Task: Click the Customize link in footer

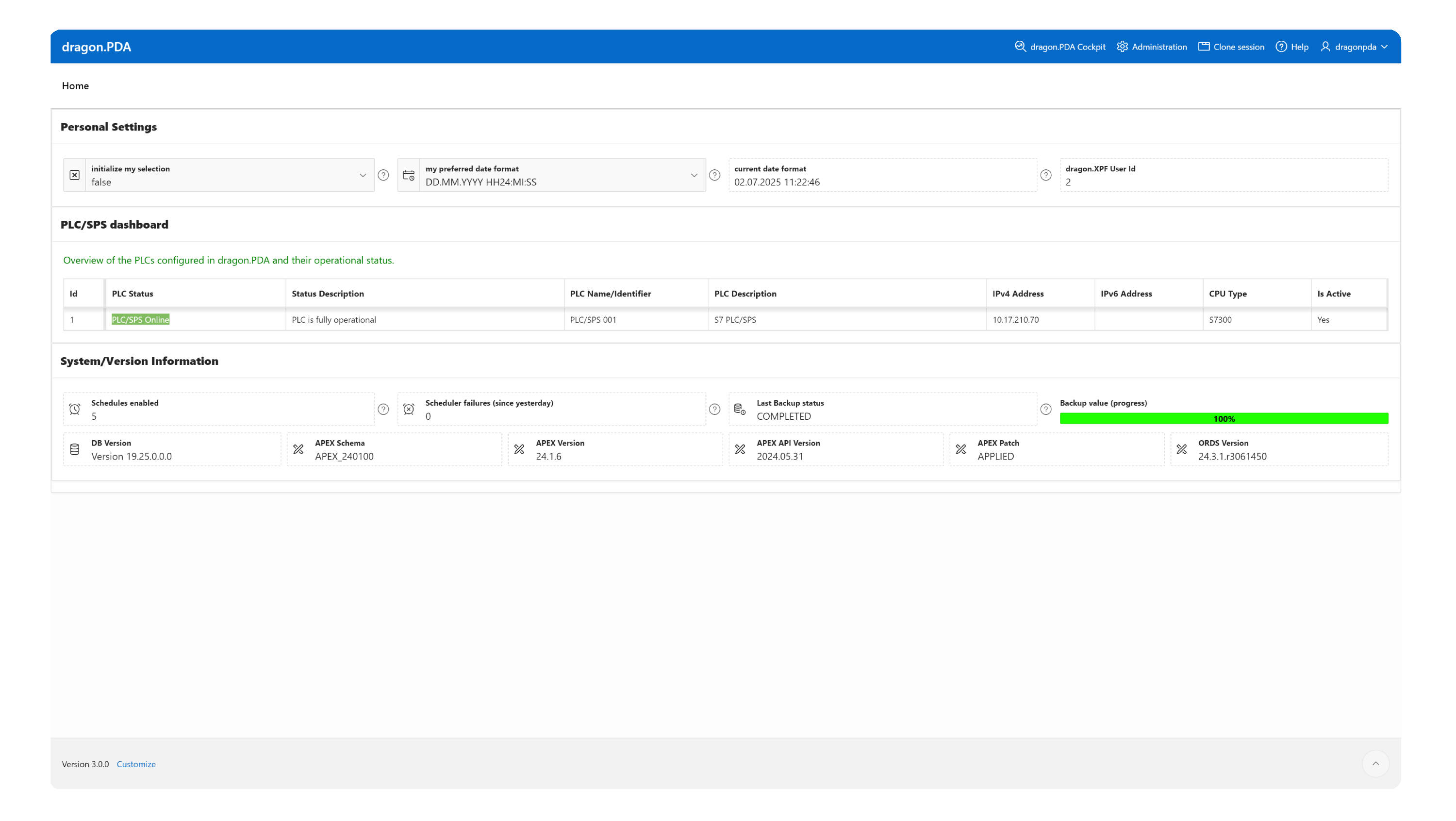Action: 136,764
